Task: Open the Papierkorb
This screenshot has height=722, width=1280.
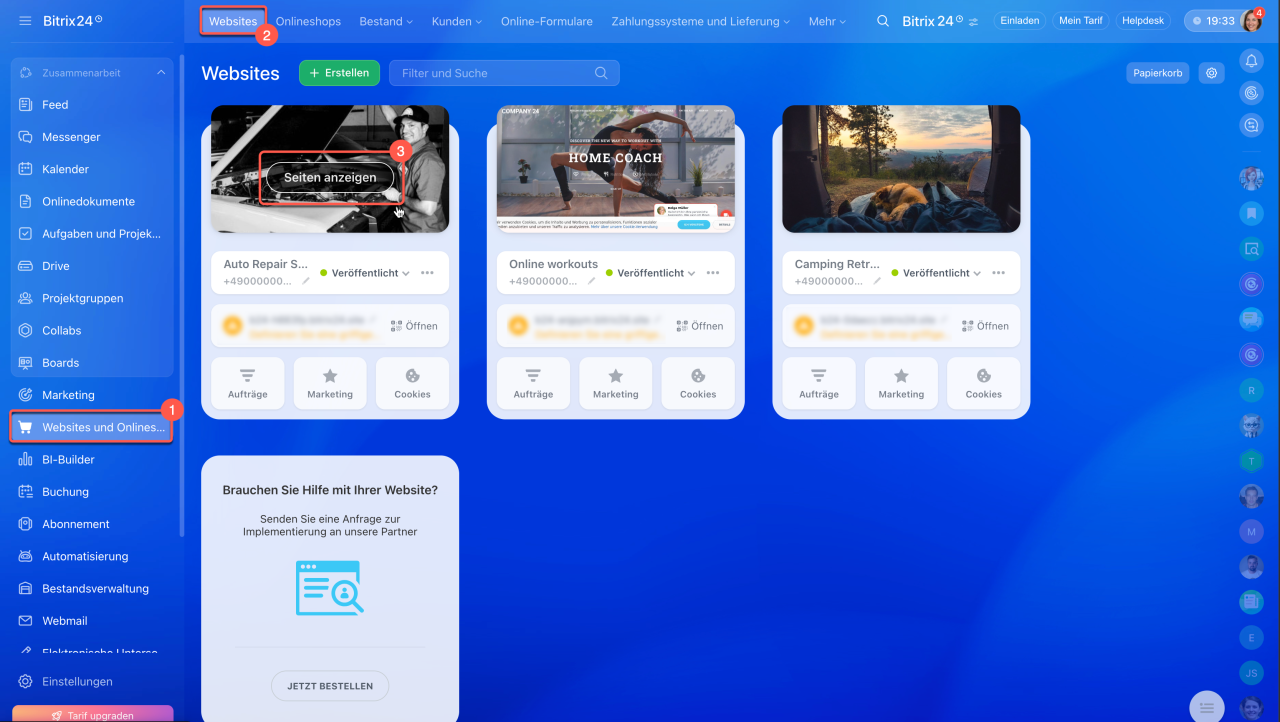Action: coord(1158,73)
